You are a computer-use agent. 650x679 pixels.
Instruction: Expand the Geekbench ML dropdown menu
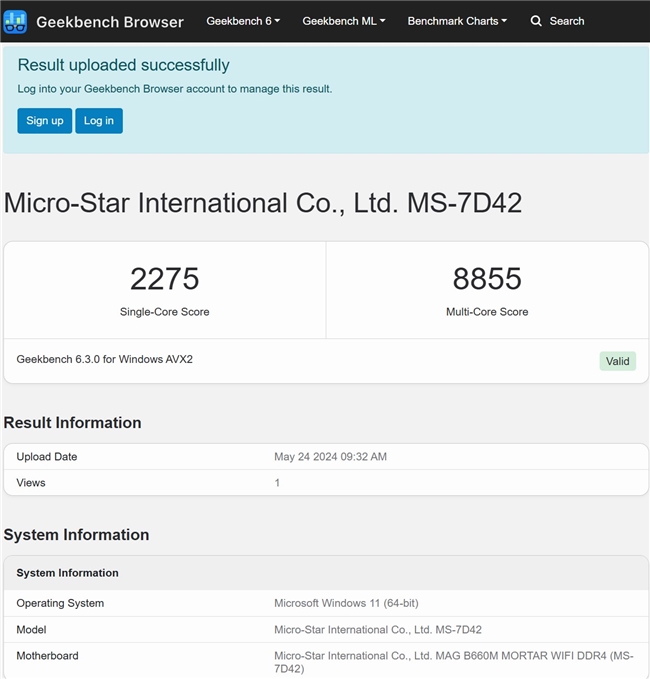(343, 21)
